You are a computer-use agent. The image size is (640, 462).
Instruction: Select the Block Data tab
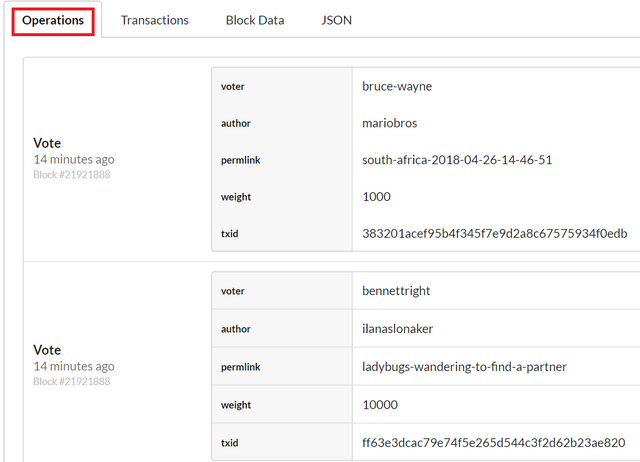(x=255, y=20)
